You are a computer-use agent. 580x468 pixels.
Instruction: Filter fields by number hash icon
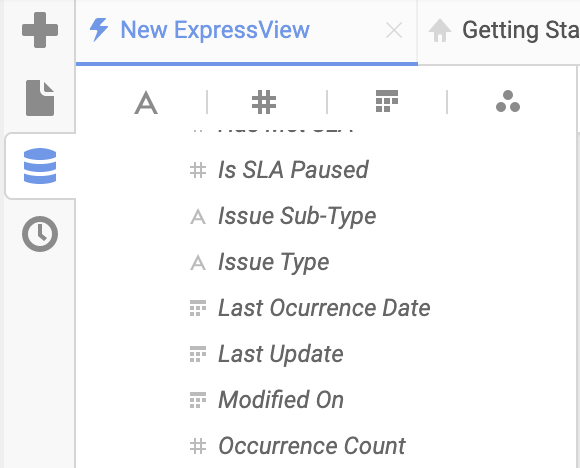264,102
